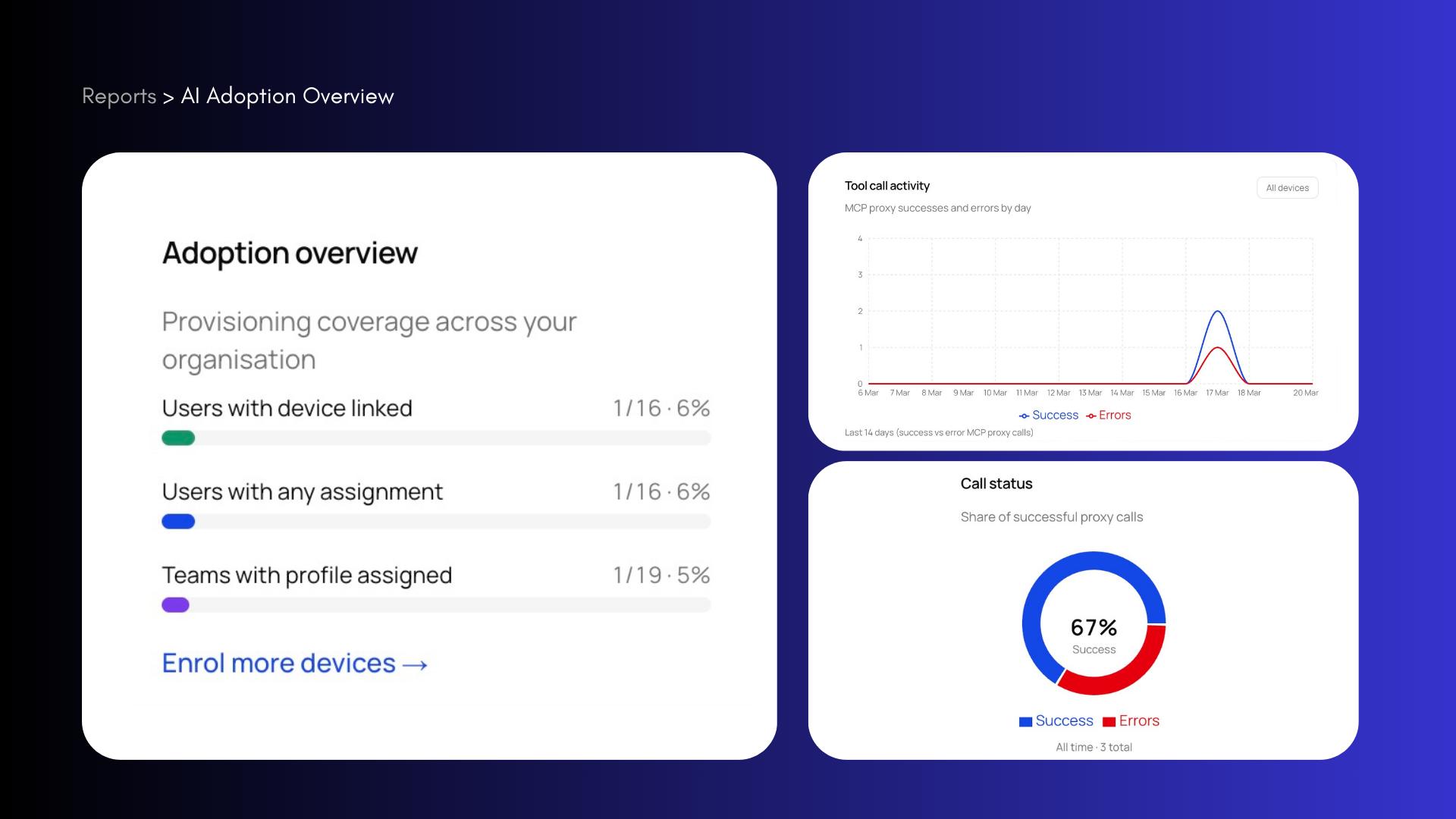Select the blue Success square in Call status legend

pos(1025,720)
